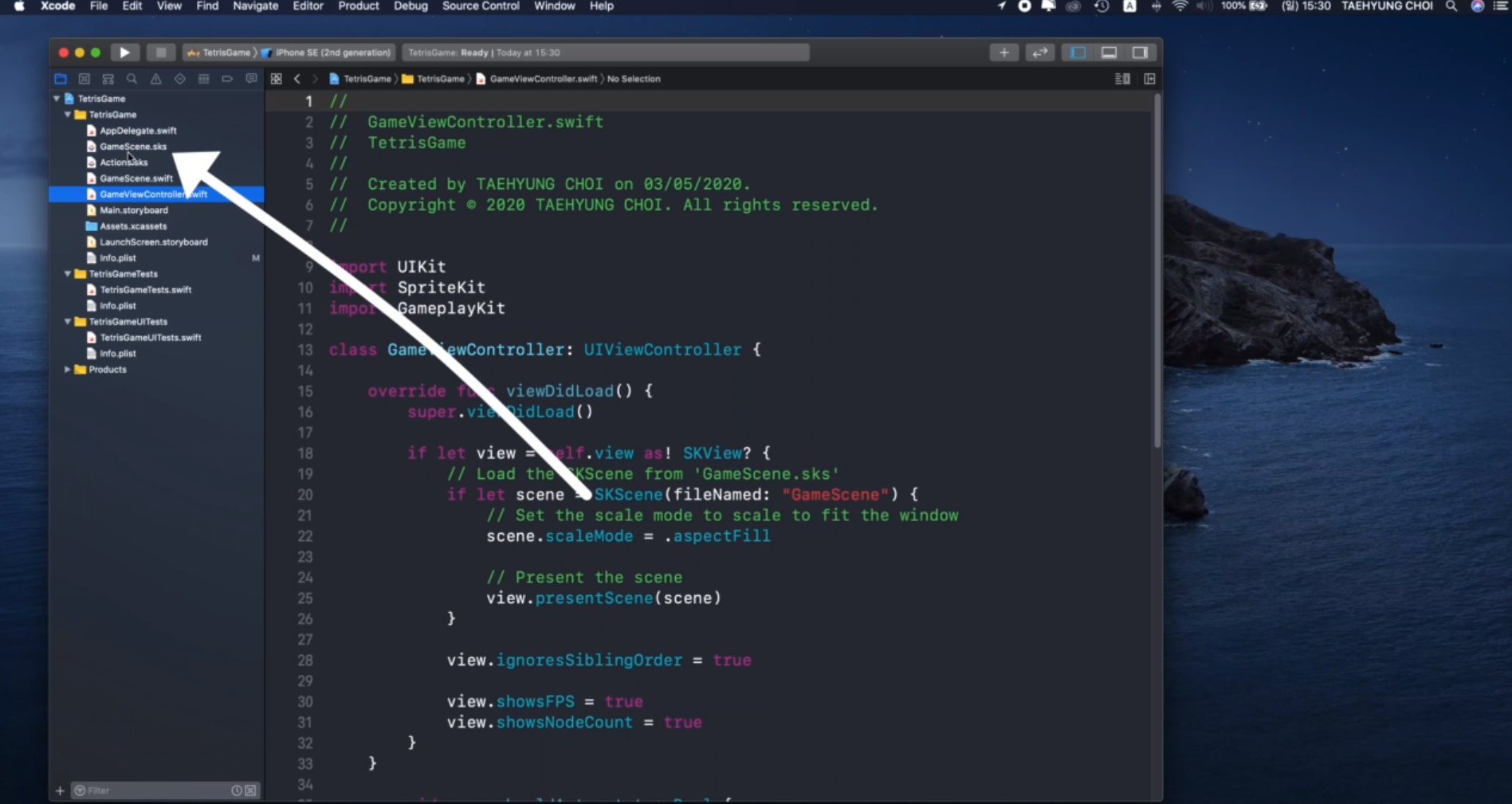
Task: Open the Find navigator magnifier icon
Action: click(x=132, y=79)
